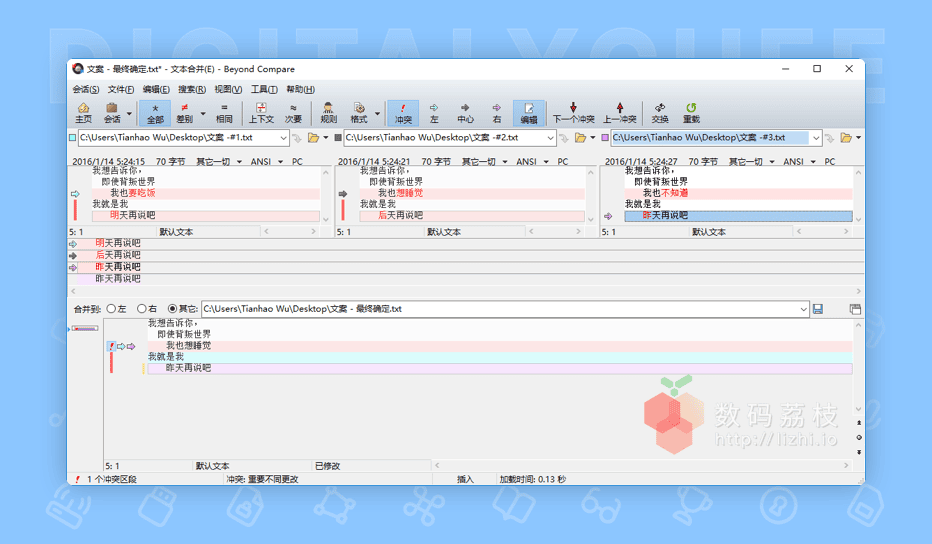Open the 主页 home icon

point(83,112)
